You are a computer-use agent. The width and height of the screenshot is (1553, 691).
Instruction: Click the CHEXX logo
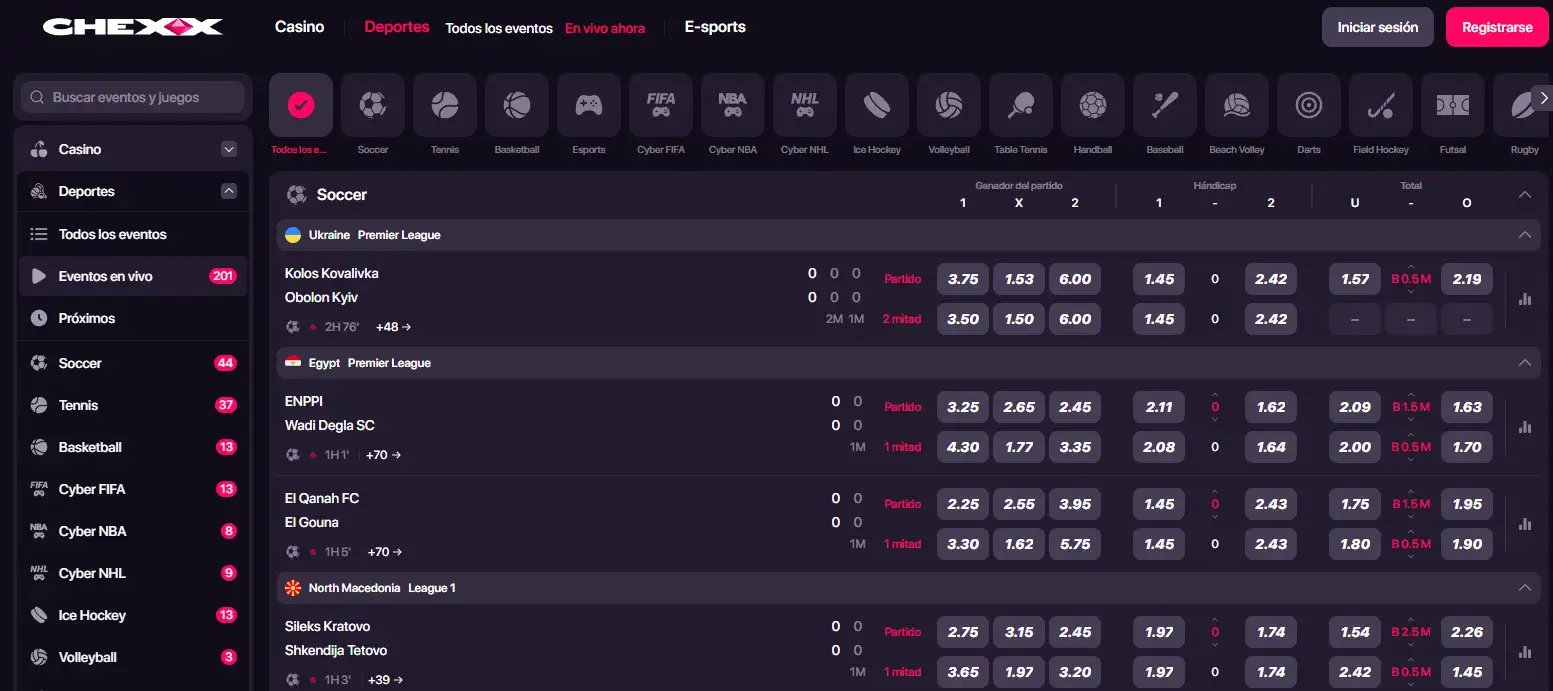point(132,27)
